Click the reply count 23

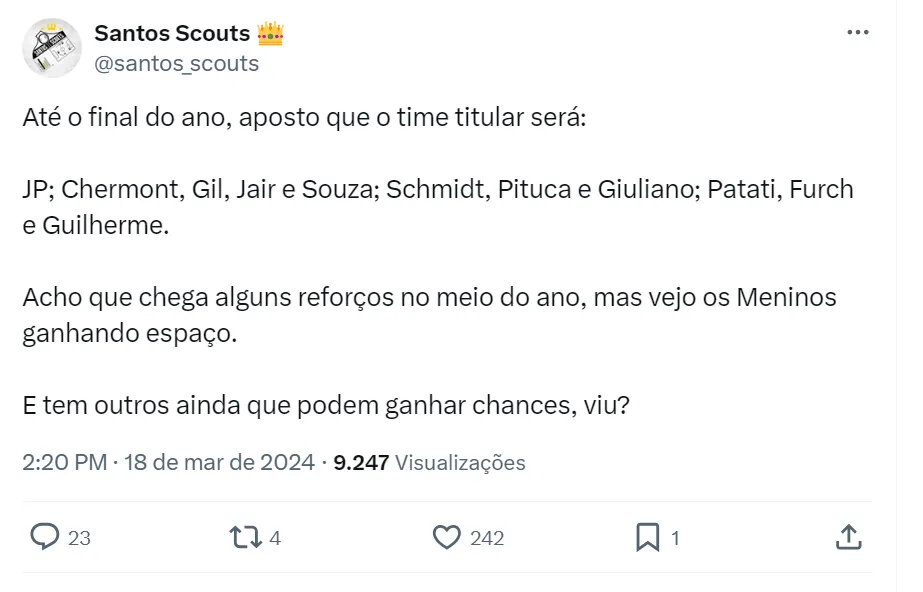79,538
